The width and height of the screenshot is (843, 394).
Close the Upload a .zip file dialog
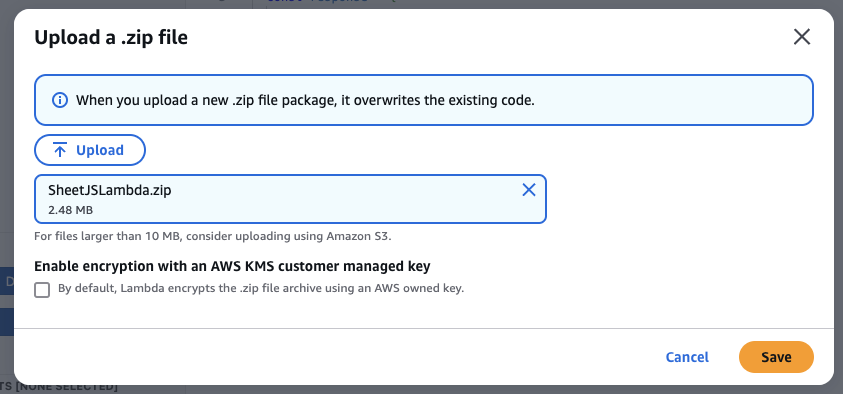[x=802, y=37]
